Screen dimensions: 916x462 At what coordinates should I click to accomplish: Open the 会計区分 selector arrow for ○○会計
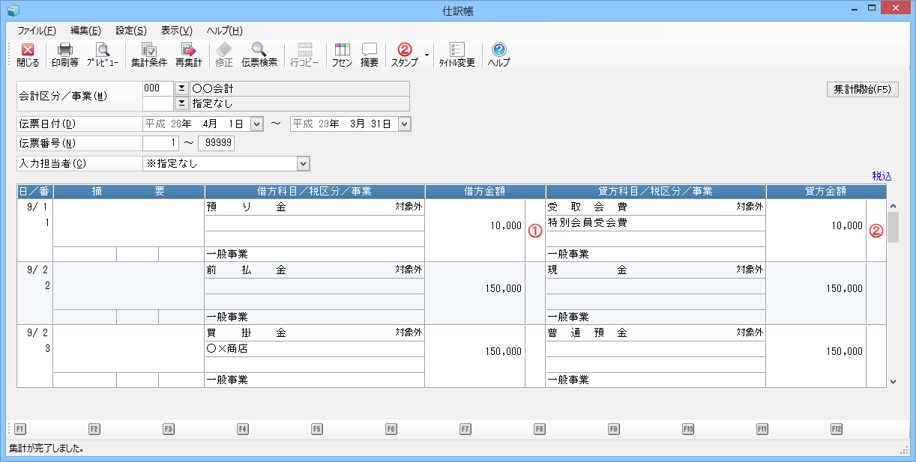pyautogui.click(x=181, y=88)
